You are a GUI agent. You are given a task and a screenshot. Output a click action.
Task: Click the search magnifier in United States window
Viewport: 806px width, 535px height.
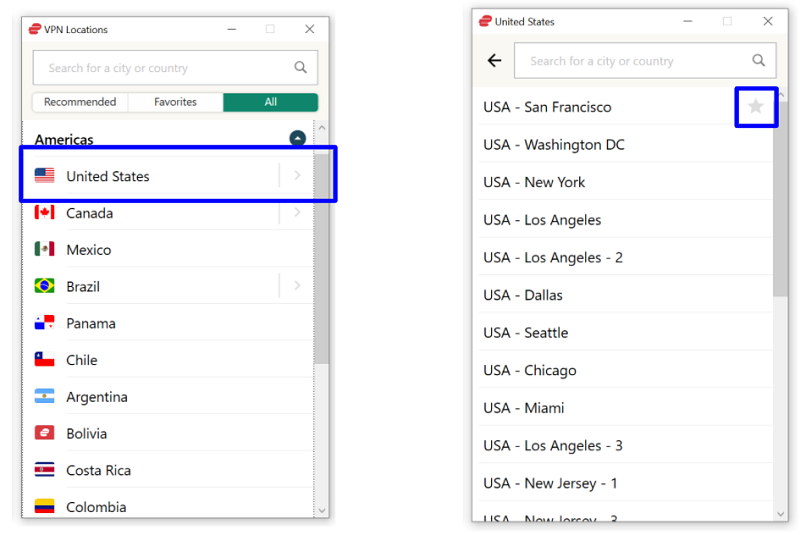click(x=759, y=61)
